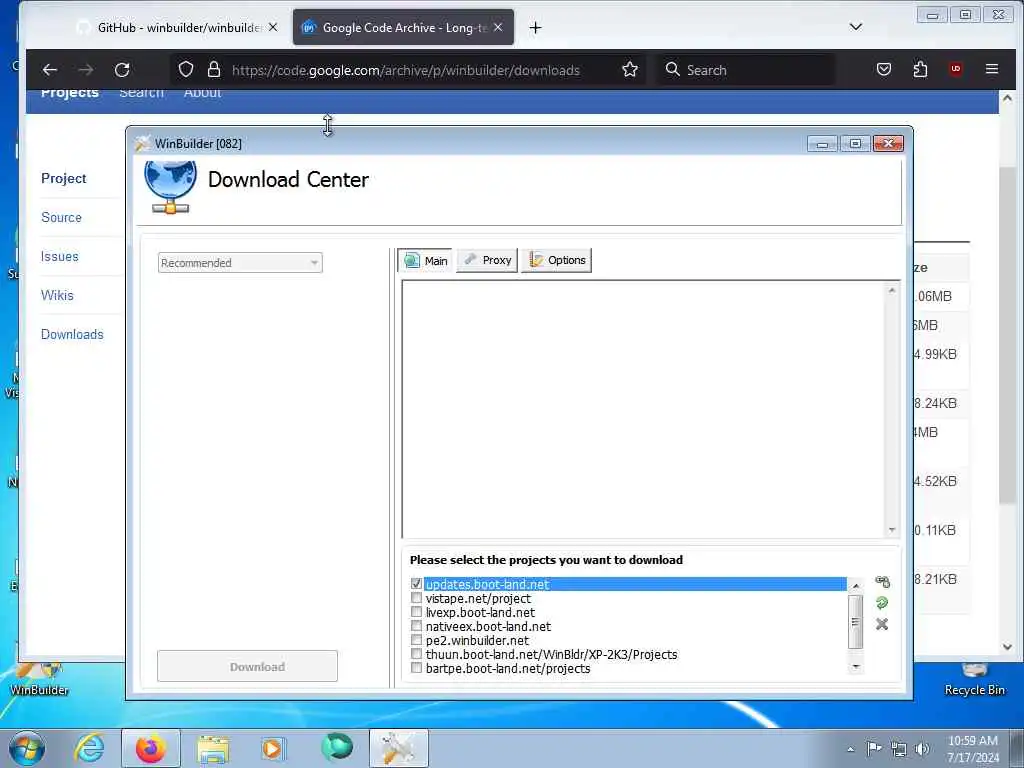Screen dimensions: 1024x768
Task: Open Wikis link in sidebar
Action: click(x=57, y=295)
